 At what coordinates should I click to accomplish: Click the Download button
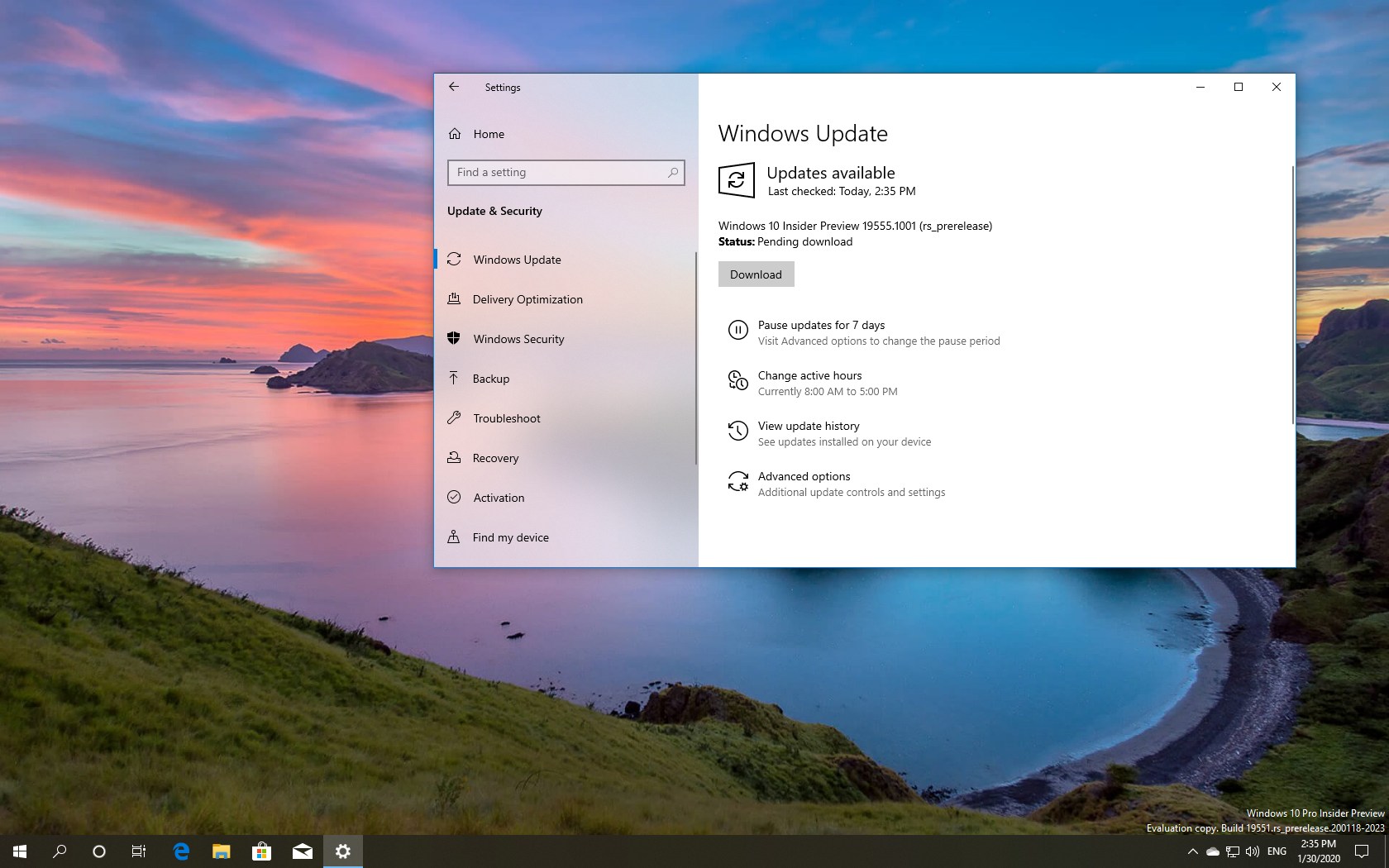tap(756, 274)
